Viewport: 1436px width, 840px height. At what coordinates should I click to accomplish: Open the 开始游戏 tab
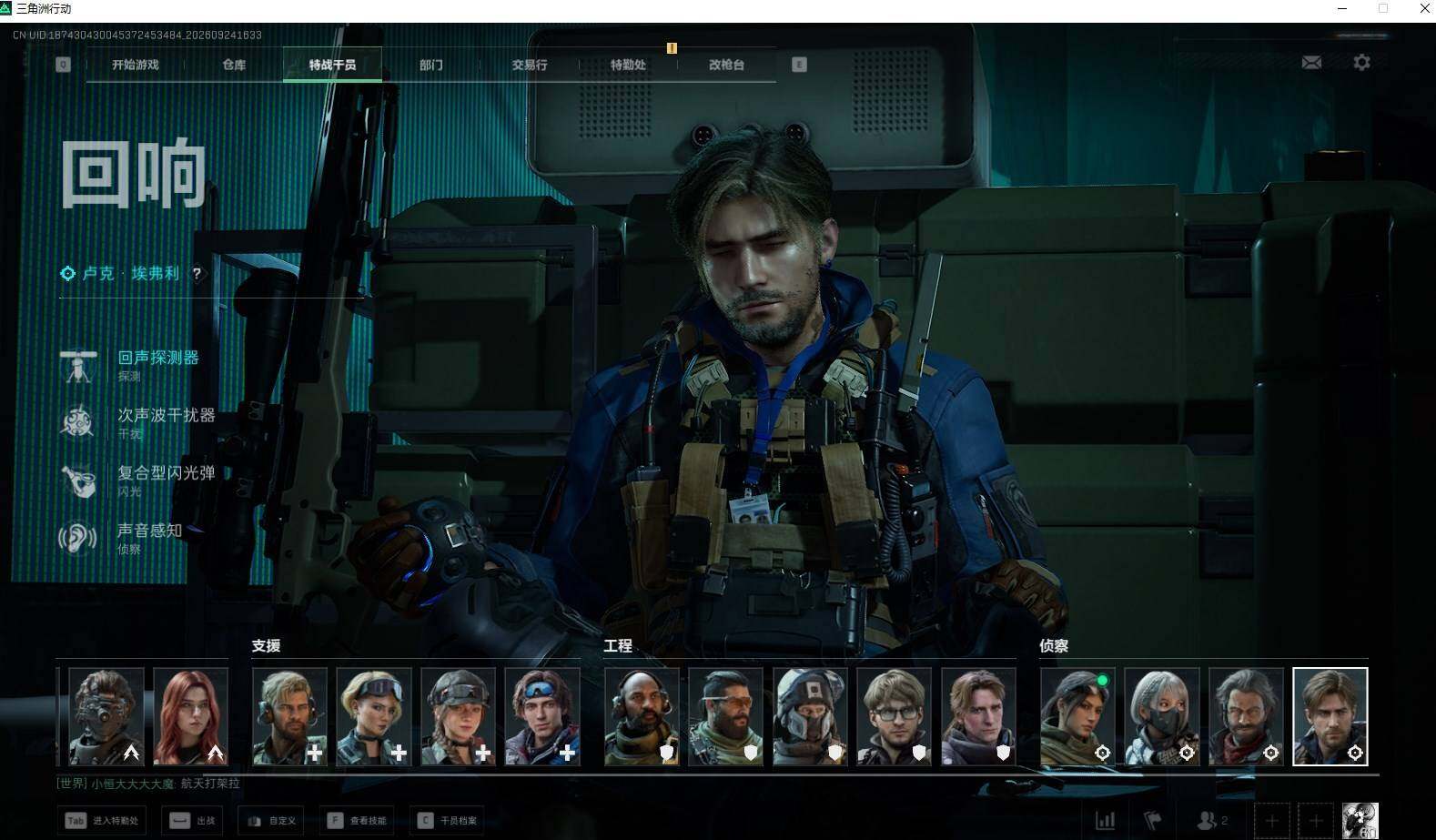[x=135, y=65]
